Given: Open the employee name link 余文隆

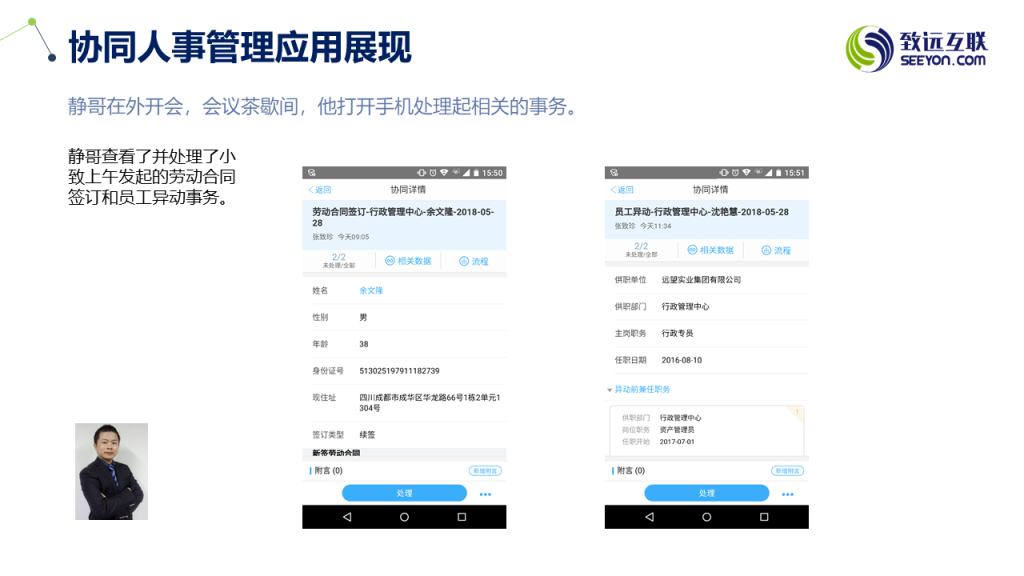Looking at the screenshot, I should [x=371, y=290].
